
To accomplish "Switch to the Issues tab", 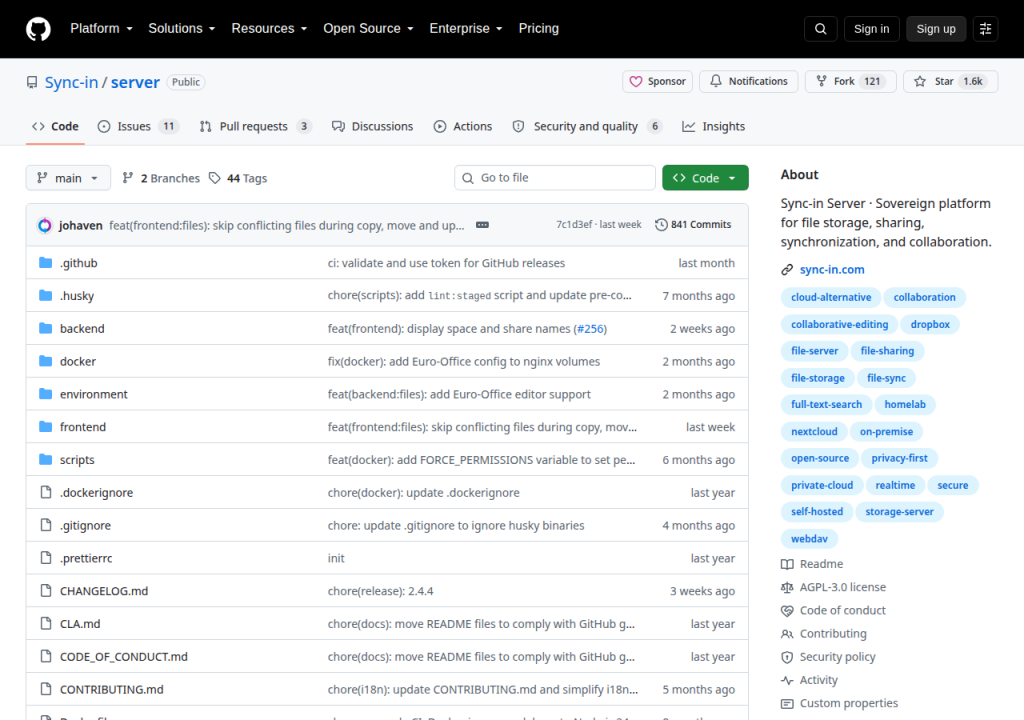I will (138, 126).
